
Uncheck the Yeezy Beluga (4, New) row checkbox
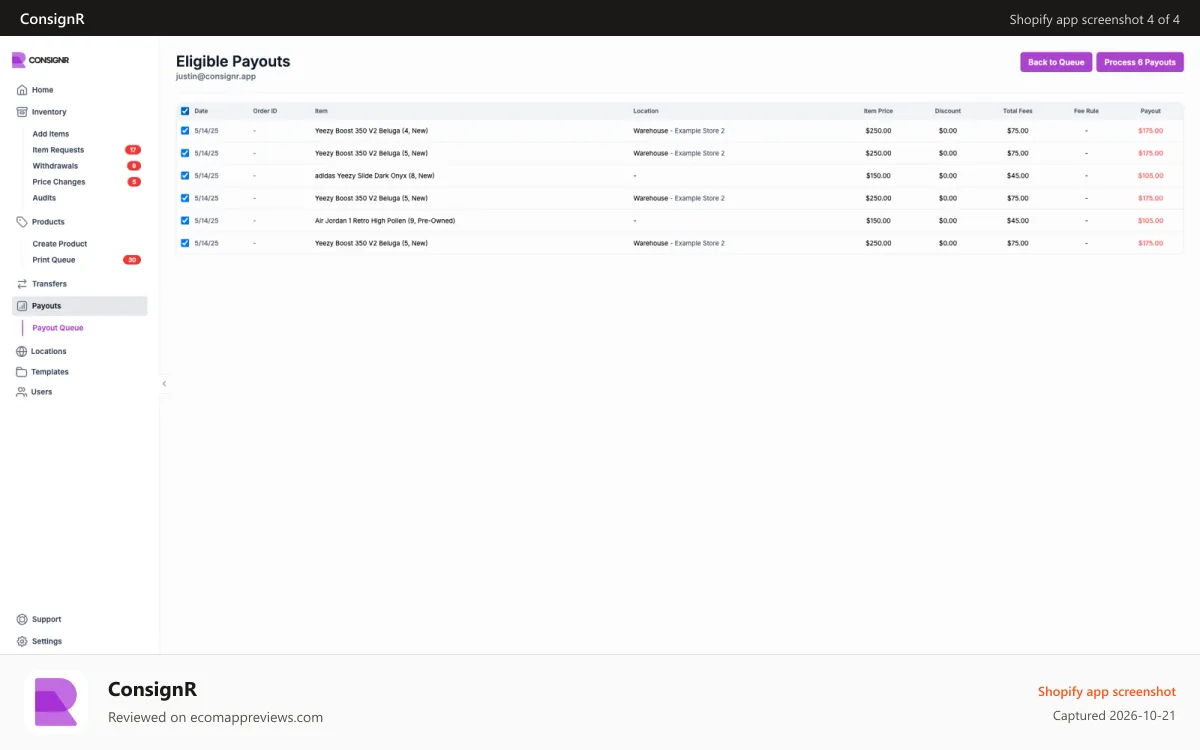(x=185, y=131)
